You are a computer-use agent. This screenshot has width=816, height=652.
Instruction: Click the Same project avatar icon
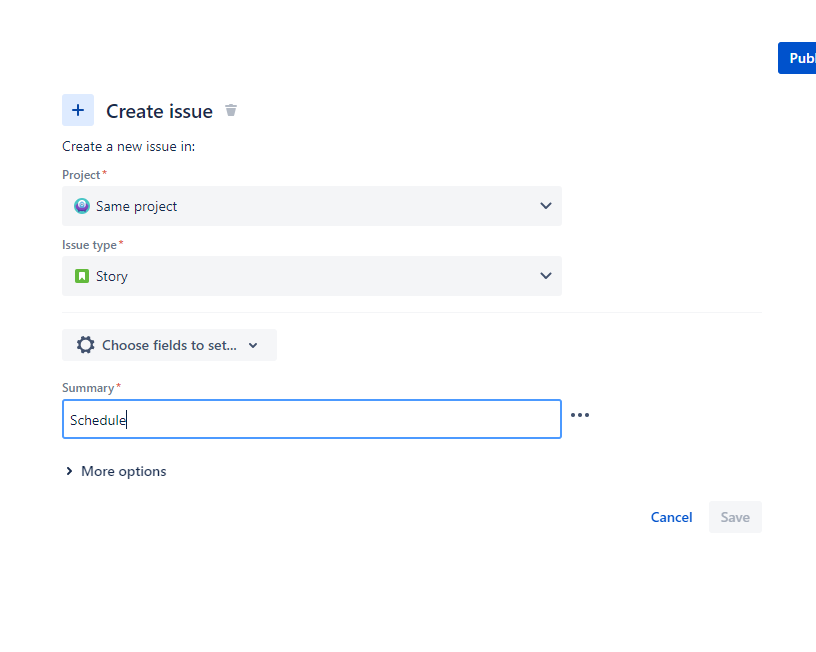[82, 206]
